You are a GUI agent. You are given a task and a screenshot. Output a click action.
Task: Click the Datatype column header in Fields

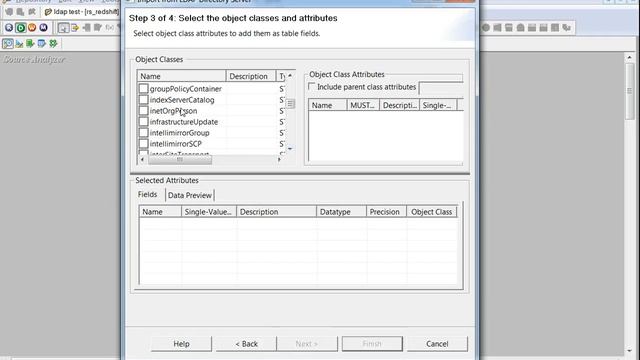point(341,212)
